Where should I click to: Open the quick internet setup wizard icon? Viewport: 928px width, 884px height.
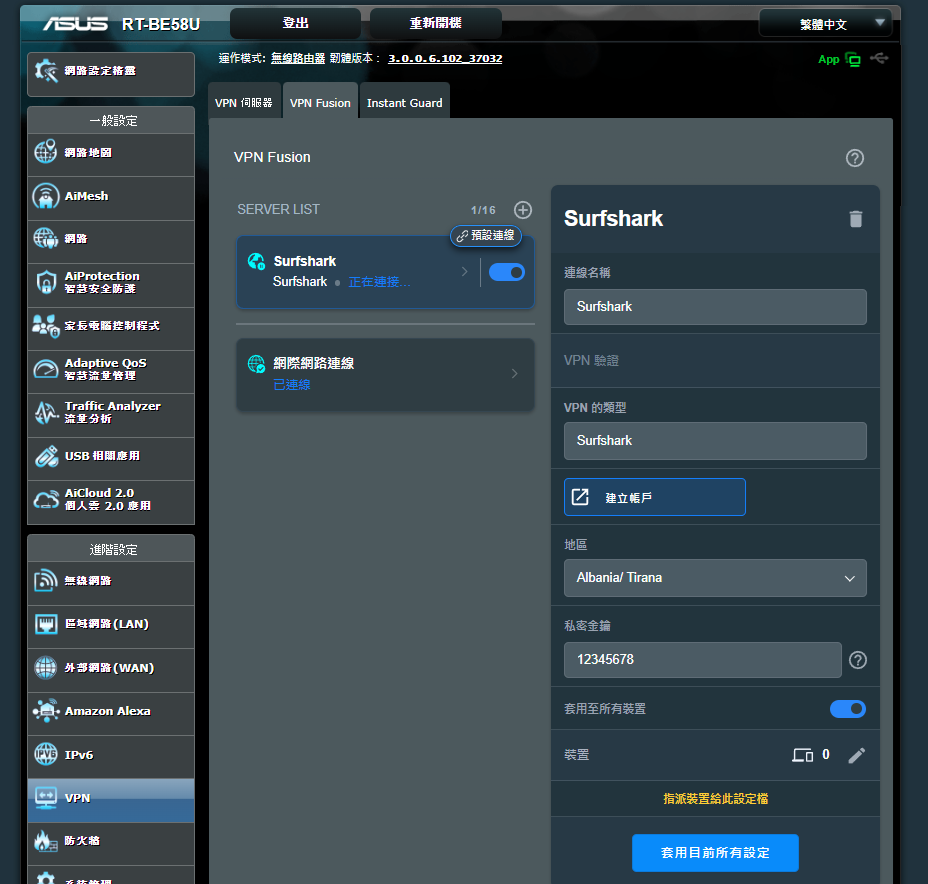click(46, 71)
